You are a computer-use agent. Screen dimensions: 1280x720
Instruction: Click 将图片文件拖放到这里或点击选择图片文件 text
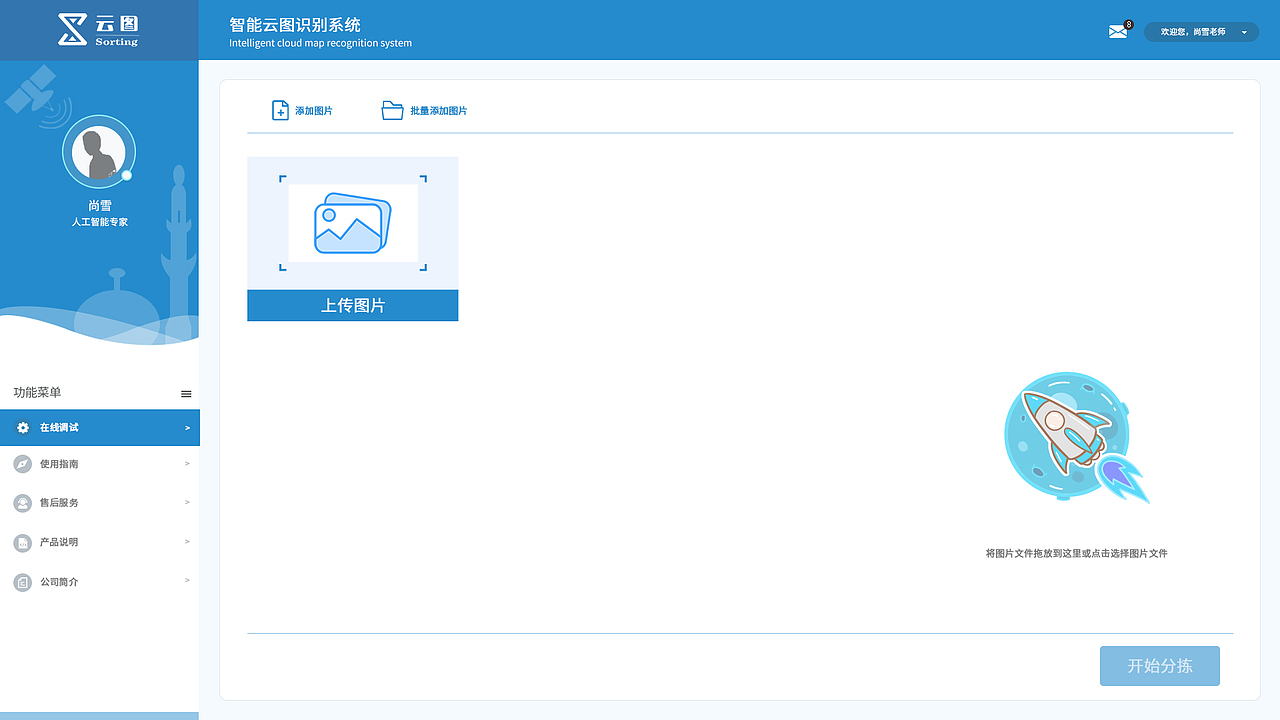point(1076,553)
